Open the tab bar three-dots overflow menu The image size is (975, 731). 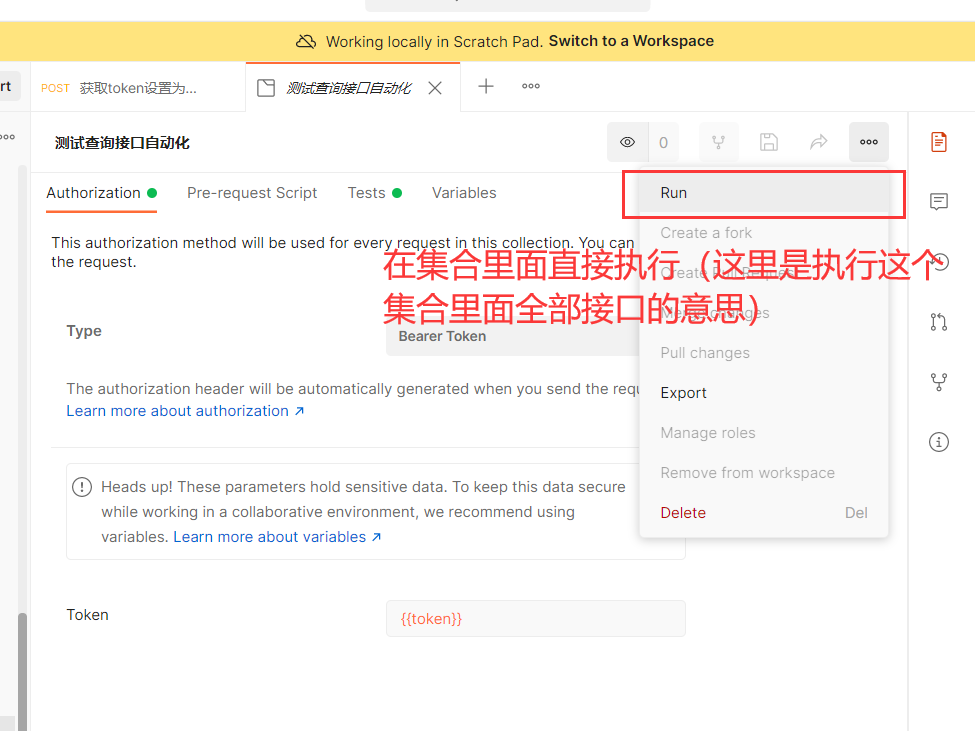(x=530, y=86)
